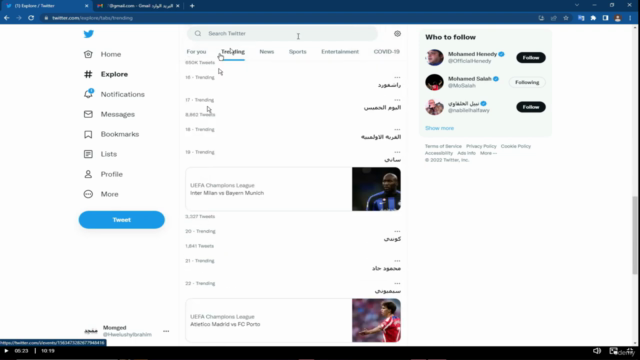Open the browser extensions puzzle icon

(593, 18)
